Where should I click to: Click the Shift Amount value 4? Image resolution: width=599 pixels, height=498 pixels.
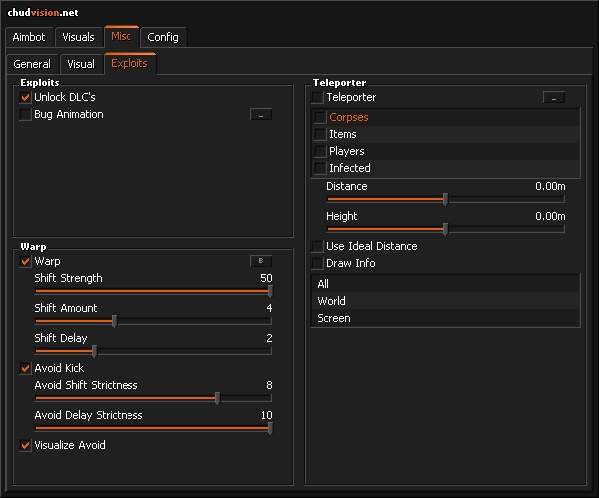pyautogui.click(x=269, y=308)
